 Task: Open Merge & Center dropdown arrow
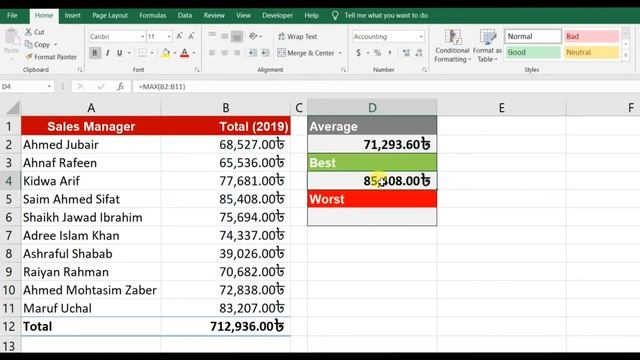pyautogui.click(x=340, y=53)
